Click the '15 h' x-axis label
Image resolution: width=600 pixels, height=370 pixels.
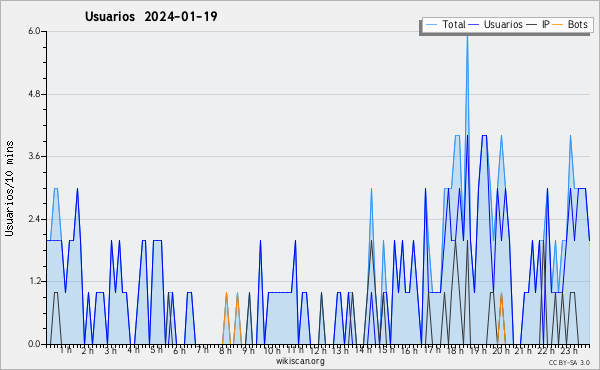pyautogui.click(x=386, y=350)
